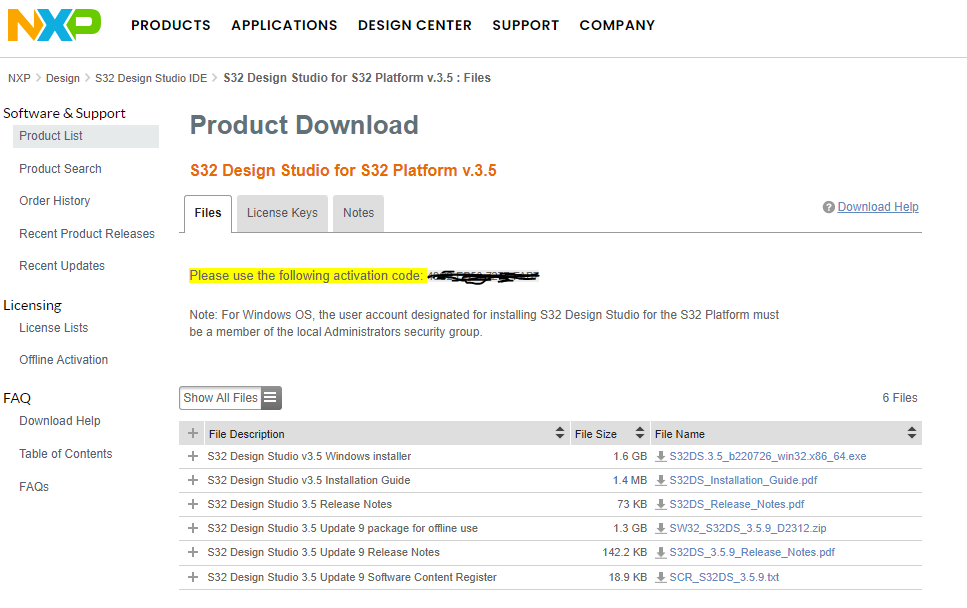Expand the Update 9 Release Notes row
Screen dimensions: 967x608
pyautogui.click(x=193, y=553)
